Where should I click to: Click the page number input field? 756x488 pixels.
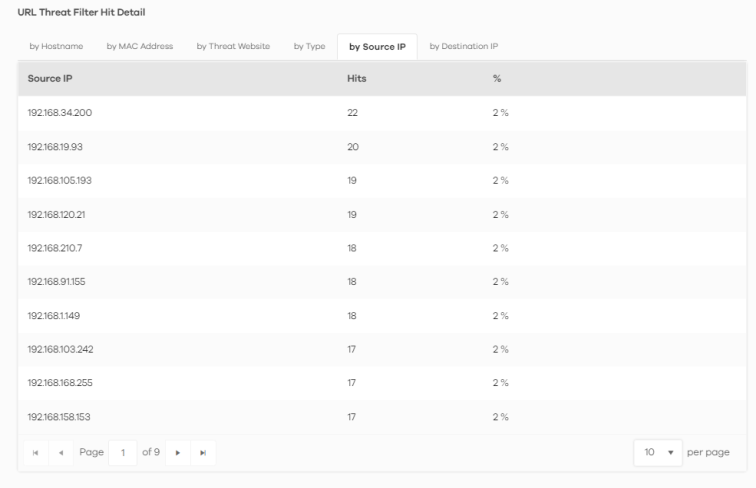[123, 453]
